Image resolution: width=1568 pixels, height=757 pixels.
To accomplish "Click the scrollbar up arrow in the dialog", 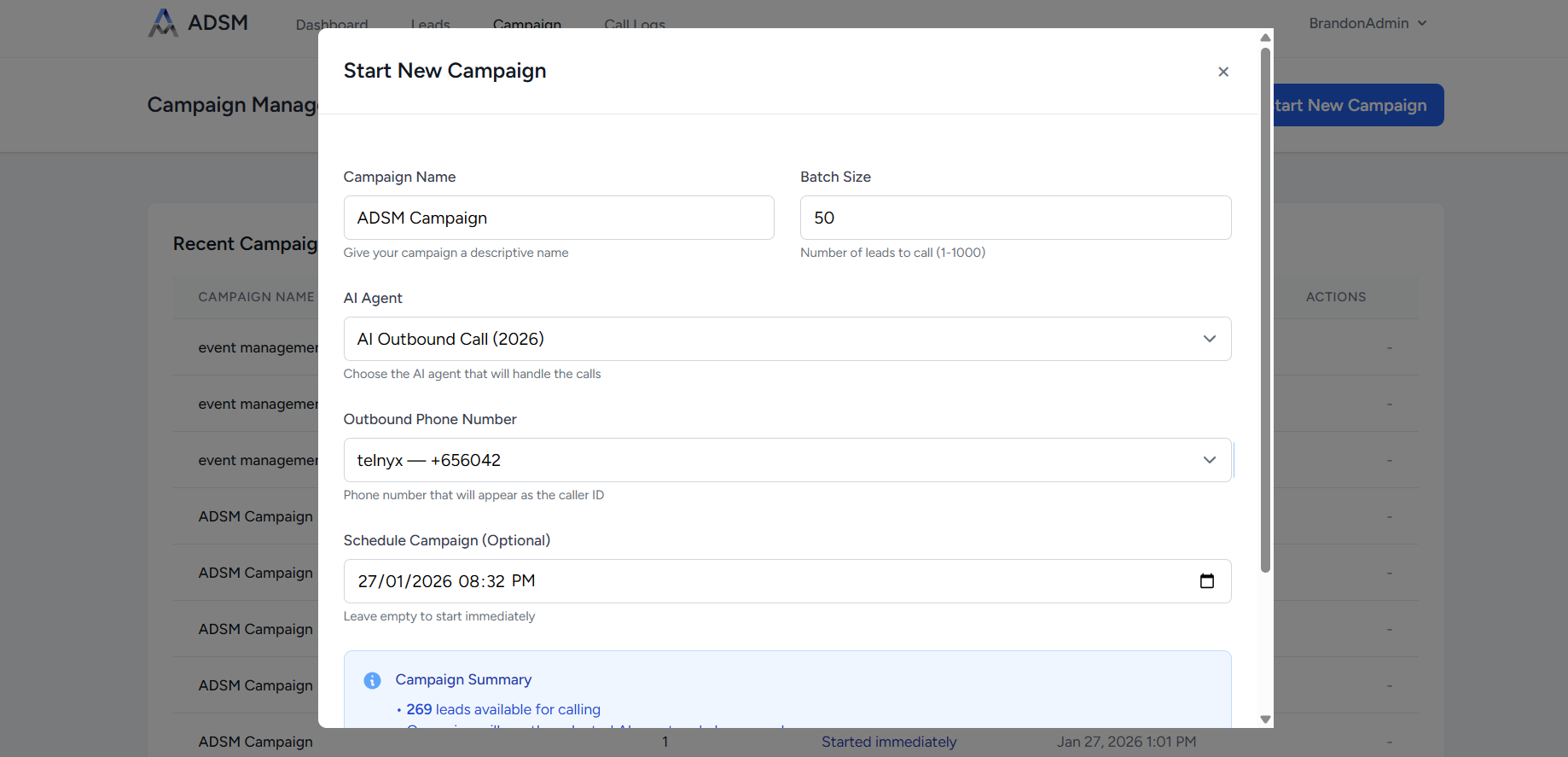I will click(x=1265, y=38).
